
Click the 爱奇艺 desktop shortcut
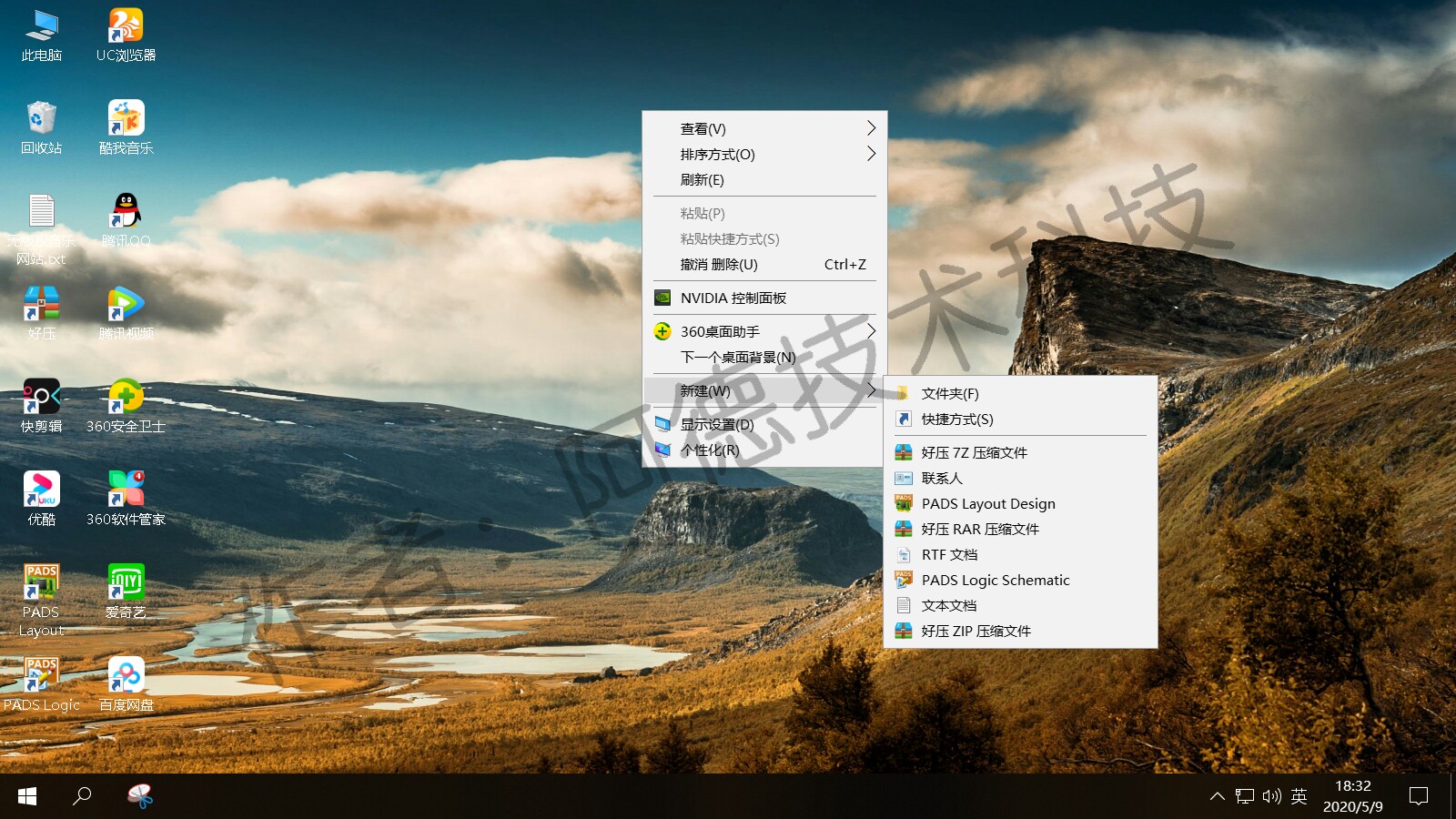[x=126, y=592]
